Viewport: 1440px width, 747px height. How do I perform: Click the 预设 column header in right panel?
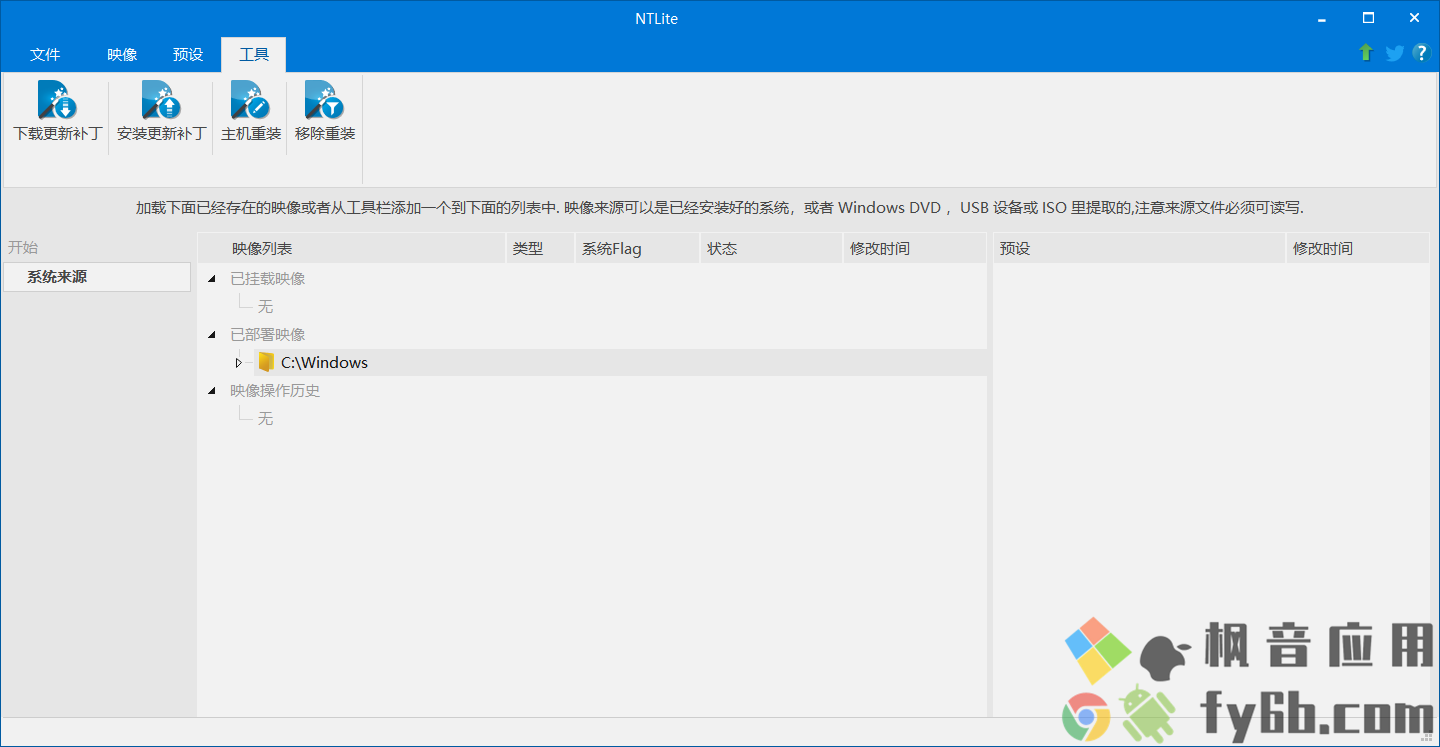pyautogui.click(x=1139, y=248)
